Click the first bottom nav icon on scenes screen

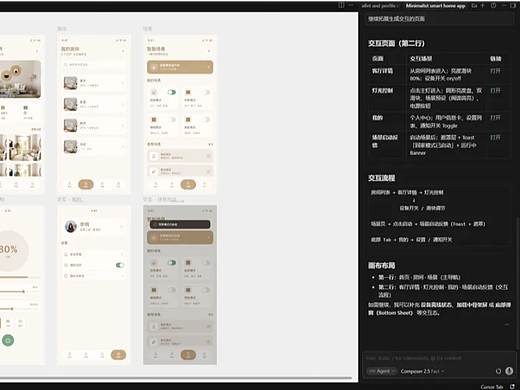coord(155,184)
